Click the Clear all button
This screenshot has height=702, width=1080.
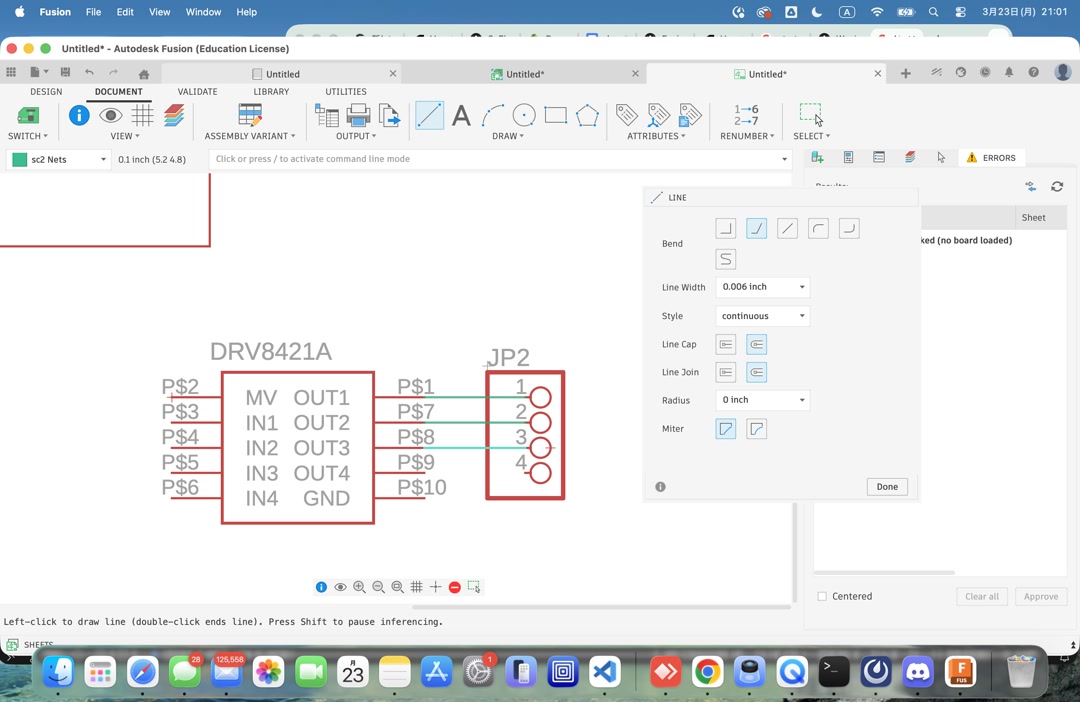[x=981, y=596]
